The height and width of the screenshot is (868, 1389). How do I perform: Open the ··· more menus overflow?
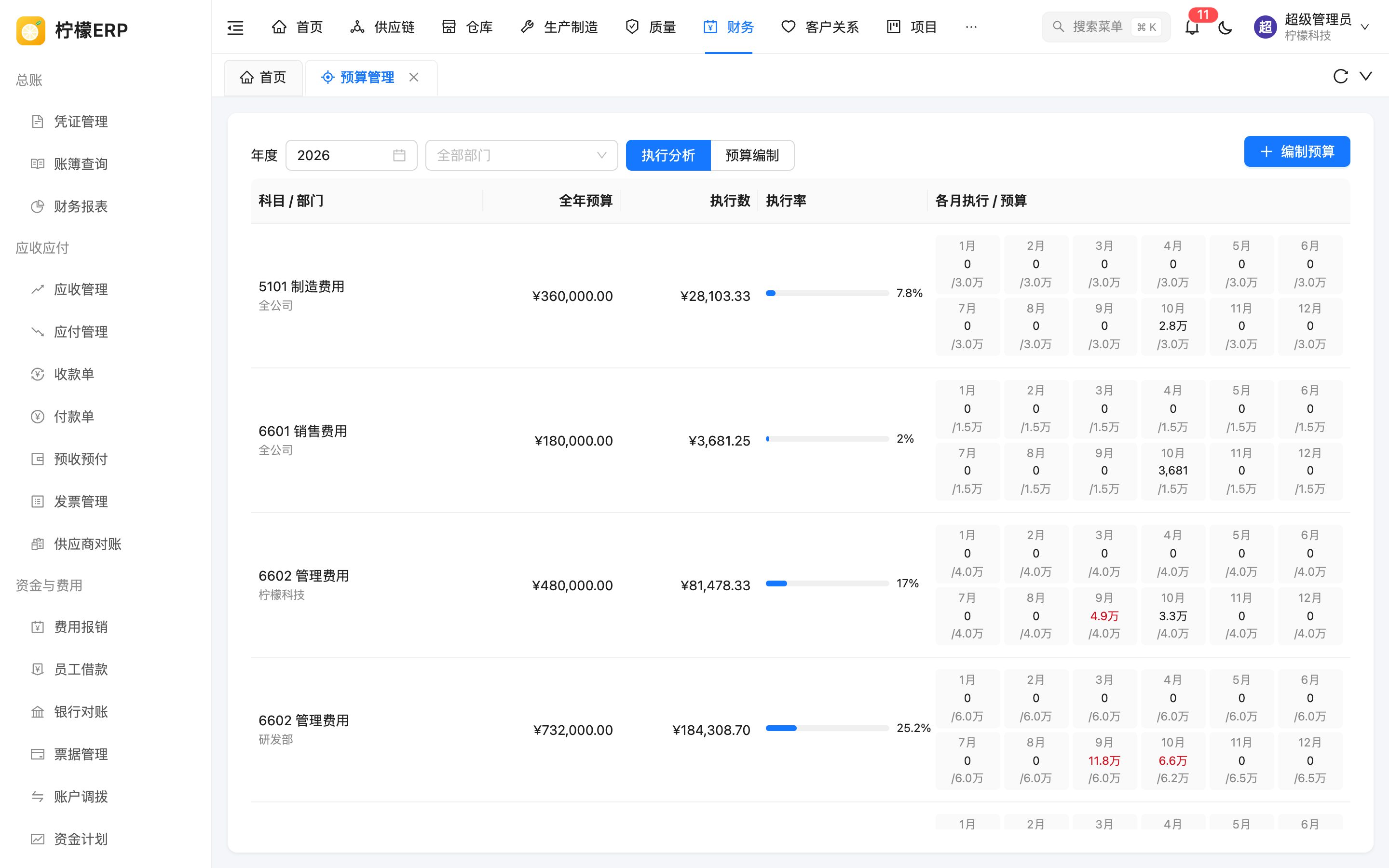pos(971,27)
